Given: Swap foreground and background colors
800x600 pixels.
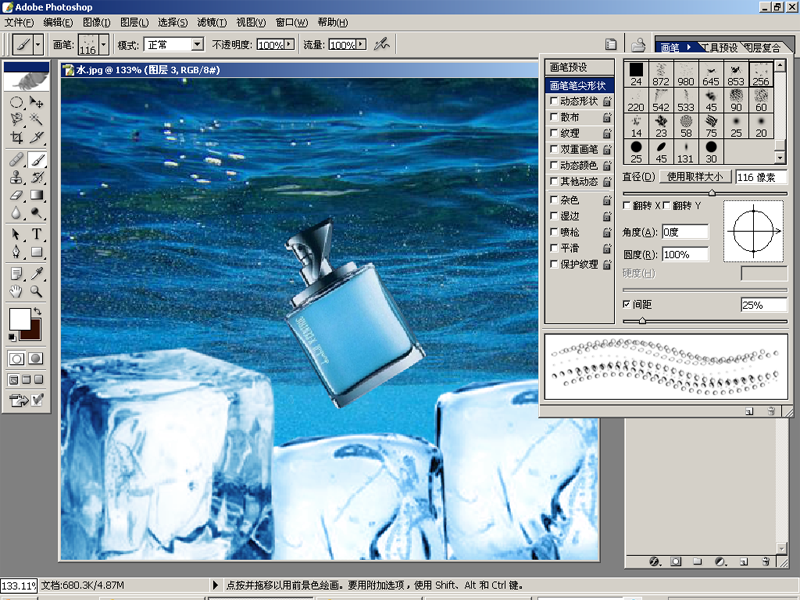Looking at the screenshot, I should (x=37, y=311).
